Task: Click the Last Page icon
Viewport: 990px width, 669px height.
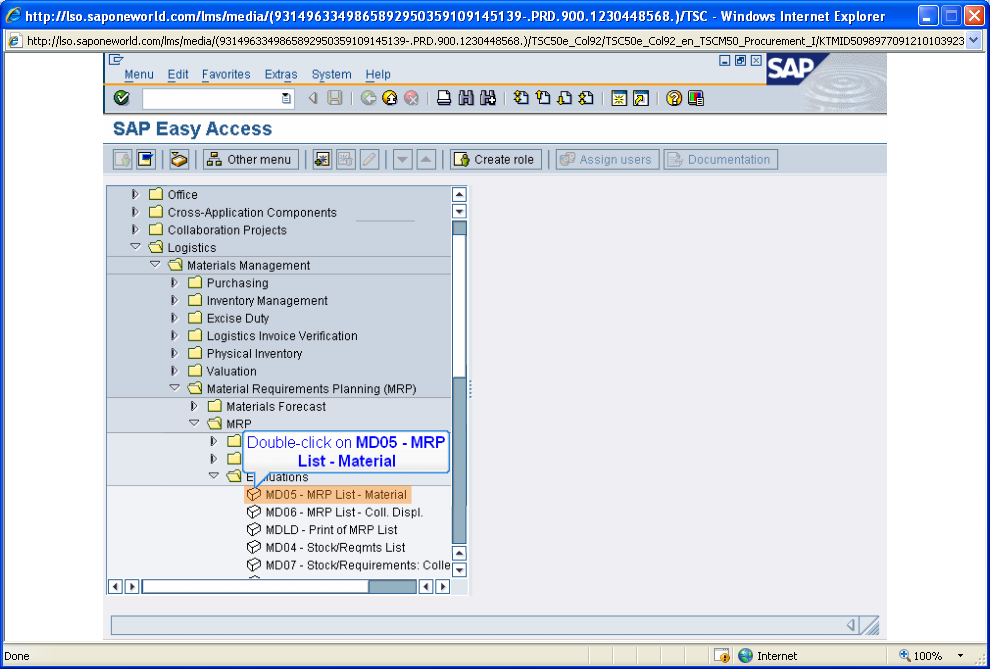Action: (x=586, y=98)
